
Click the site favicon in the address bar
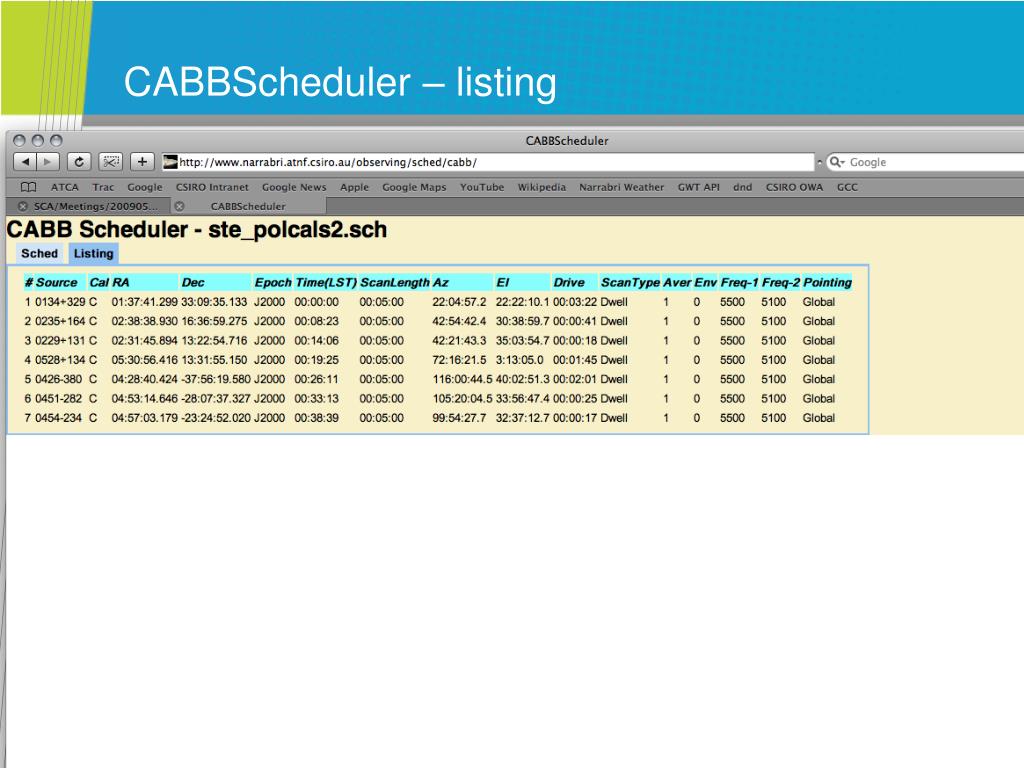tap(170, 162)
